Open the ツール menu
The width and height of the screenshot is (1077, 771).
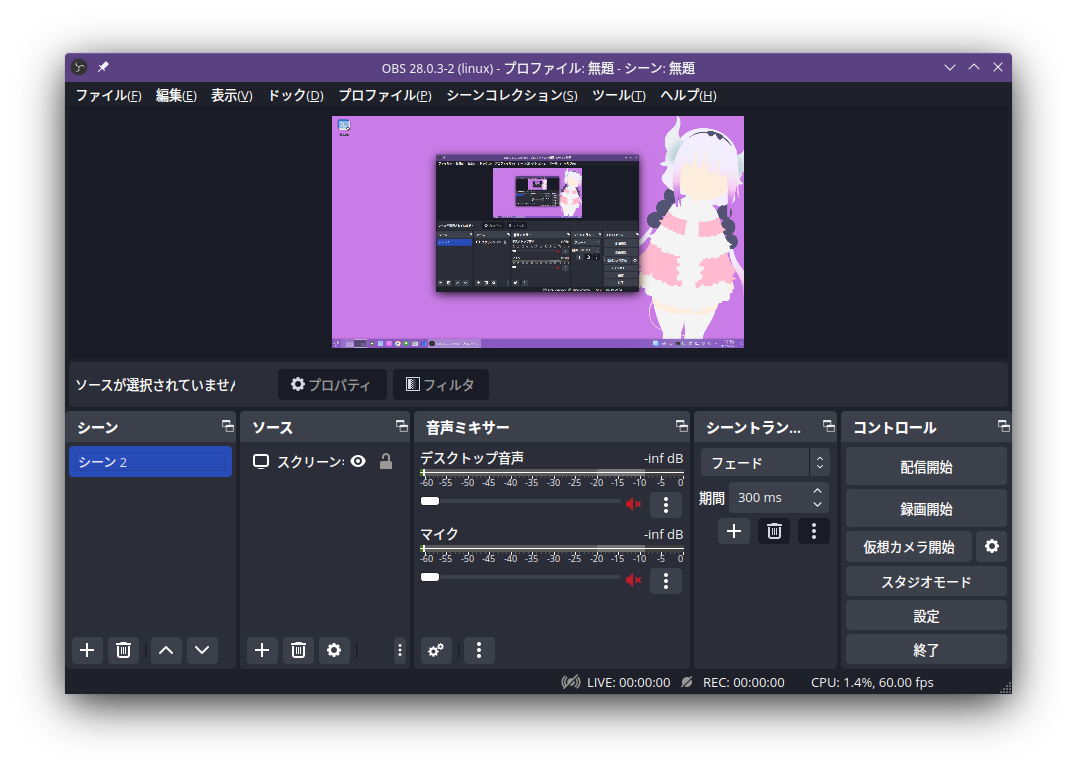click(618, 96)
